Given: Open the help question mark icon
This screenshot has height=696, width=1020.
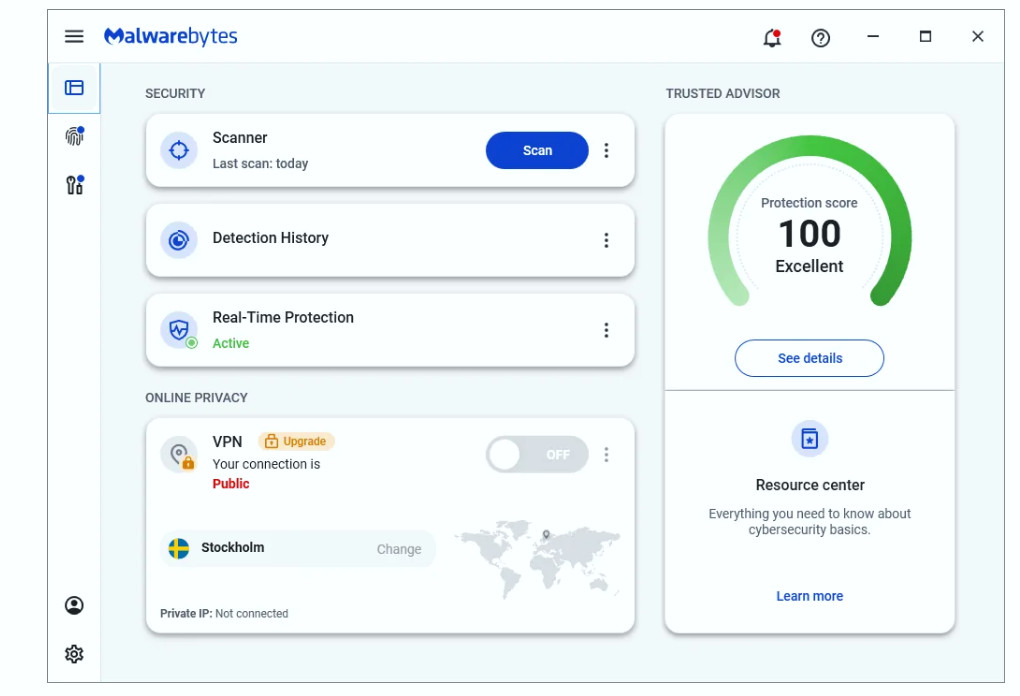Looking at the screenshot, I should (820, 38).
